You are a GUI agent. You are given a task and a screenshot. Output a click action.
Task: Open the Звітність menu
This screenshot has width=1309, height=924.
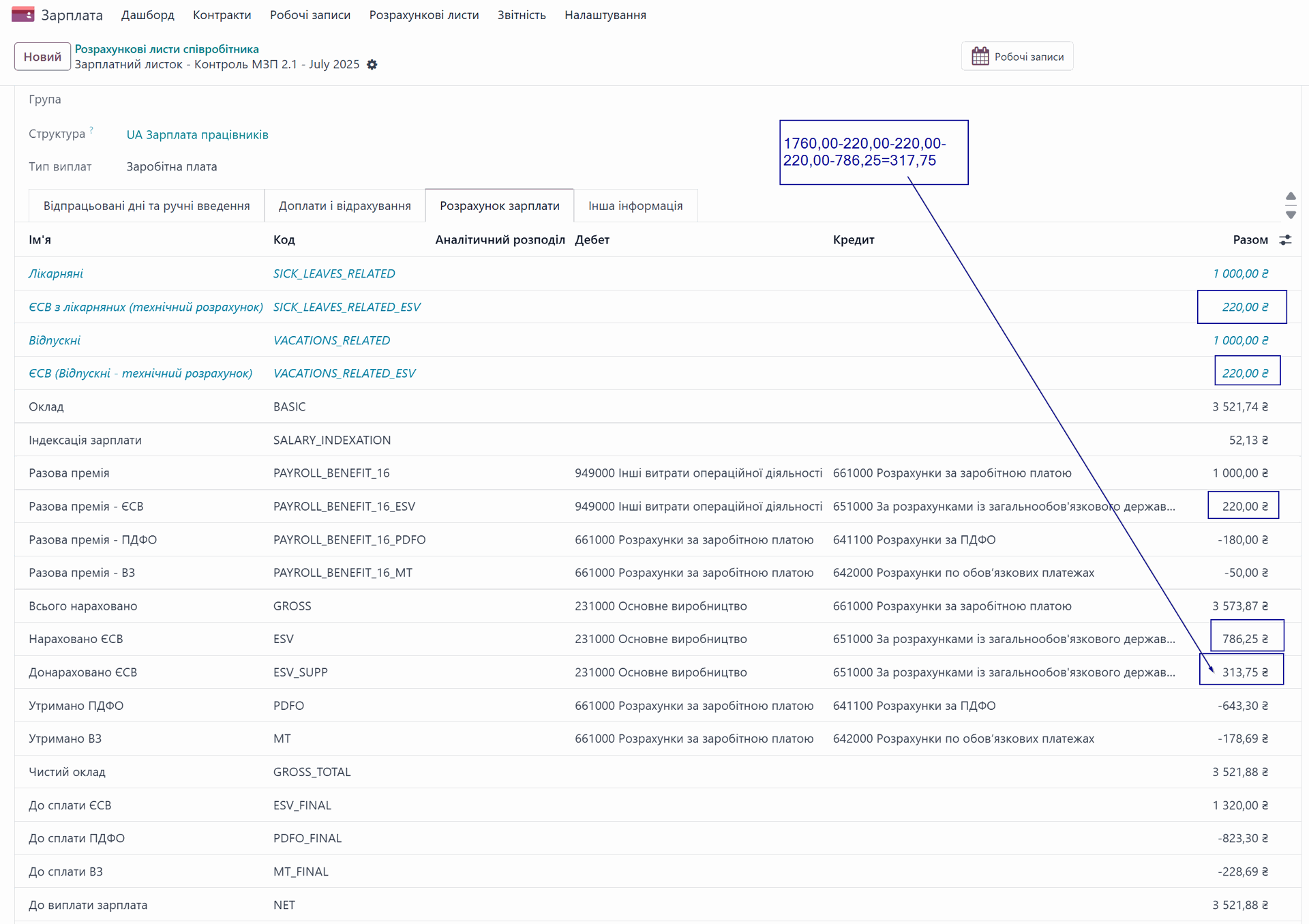(521, 15)
